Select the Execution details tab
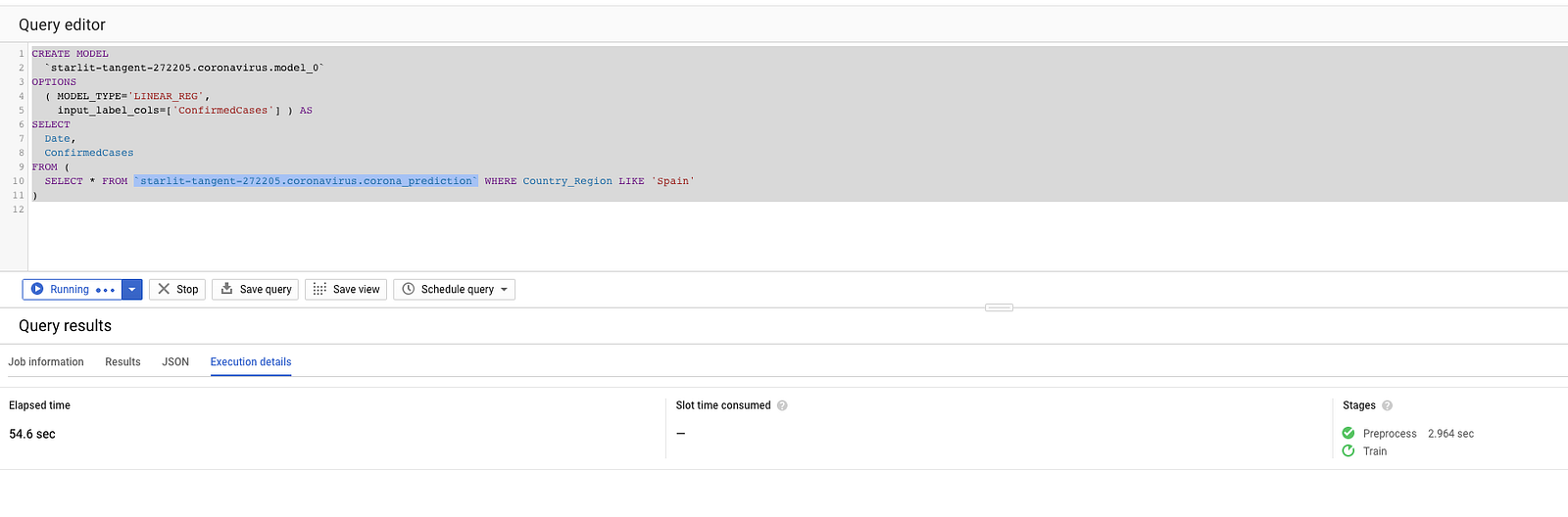This screenshot has height=517, width=1568. [x=251, y=362]
